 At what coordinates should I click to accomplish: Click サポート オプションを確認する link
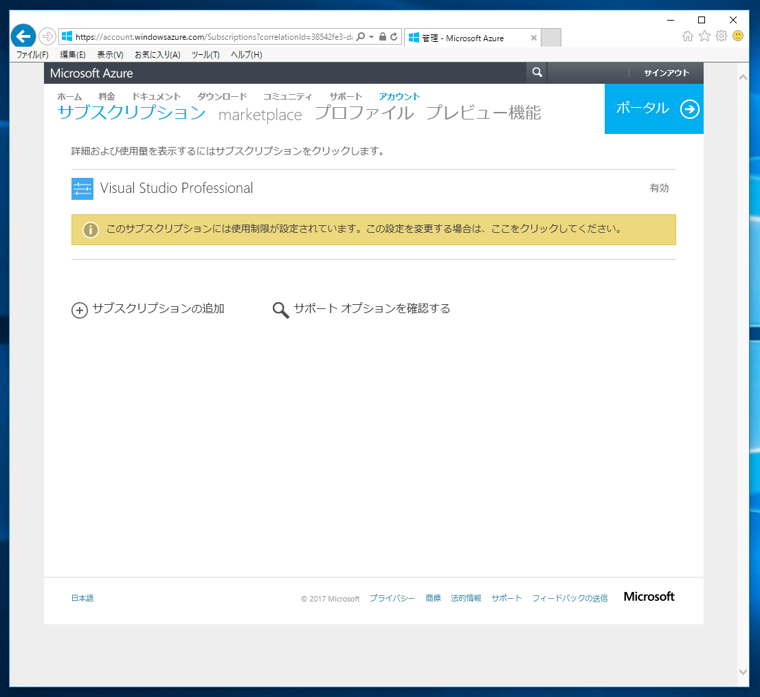372,309
